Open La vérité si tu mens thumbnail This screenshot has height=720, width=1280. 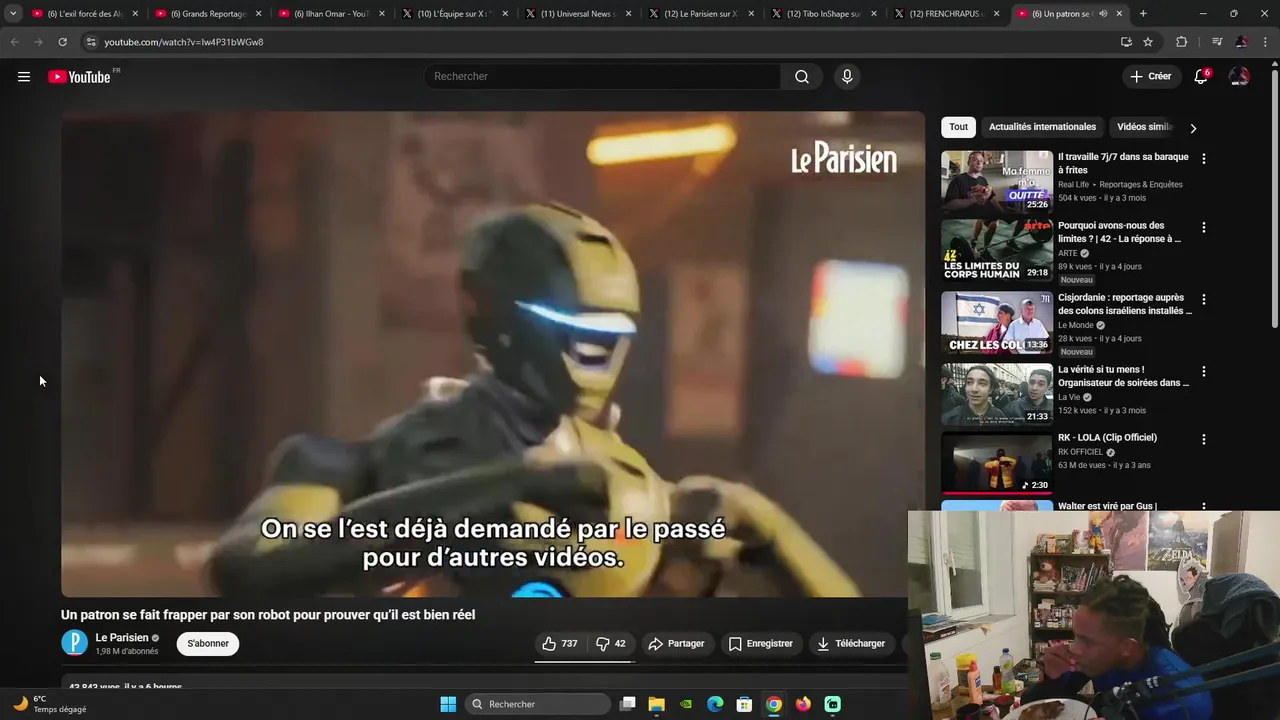(997, 395)
